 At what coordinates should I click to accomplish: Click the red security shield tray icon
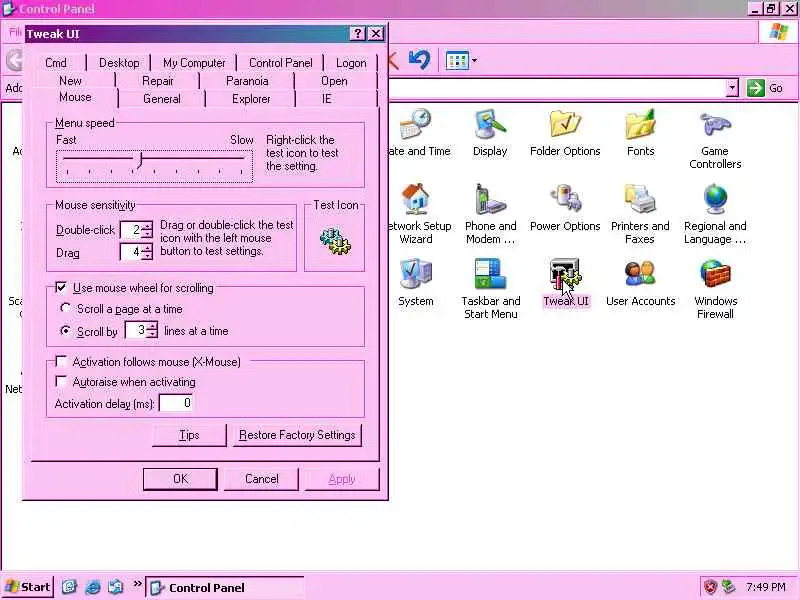click(x=710, y=587)
